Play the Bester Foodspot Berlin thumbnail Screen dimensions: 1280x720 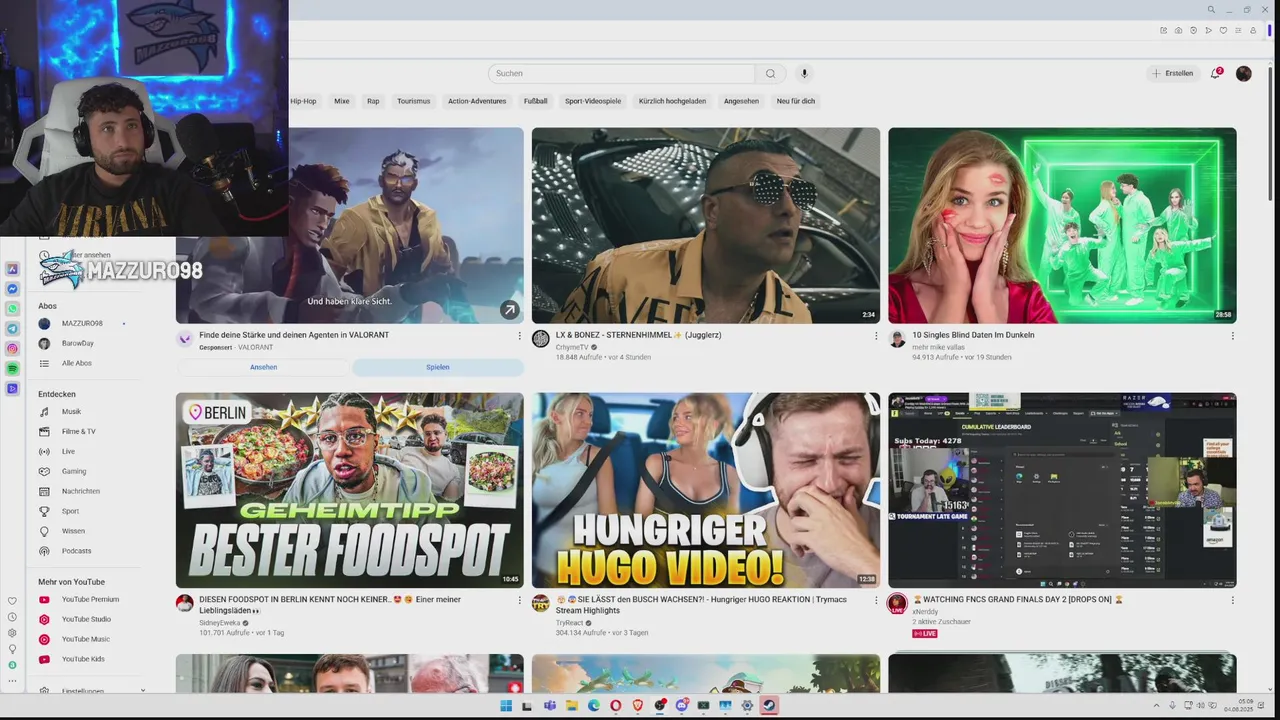coord(350,490)
